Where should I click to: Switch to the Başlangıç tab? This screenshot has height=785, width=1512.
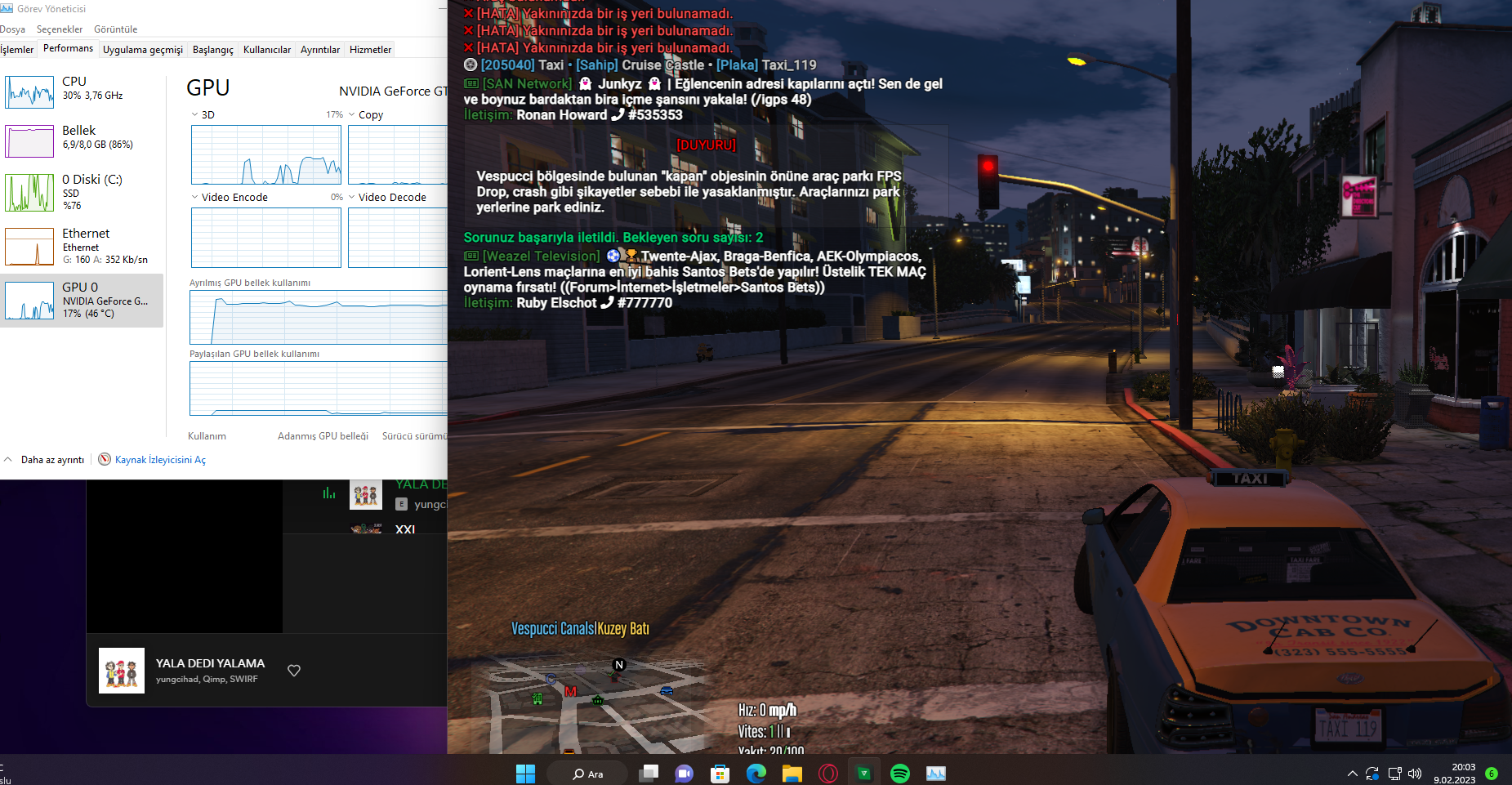[x=213, y=50]
